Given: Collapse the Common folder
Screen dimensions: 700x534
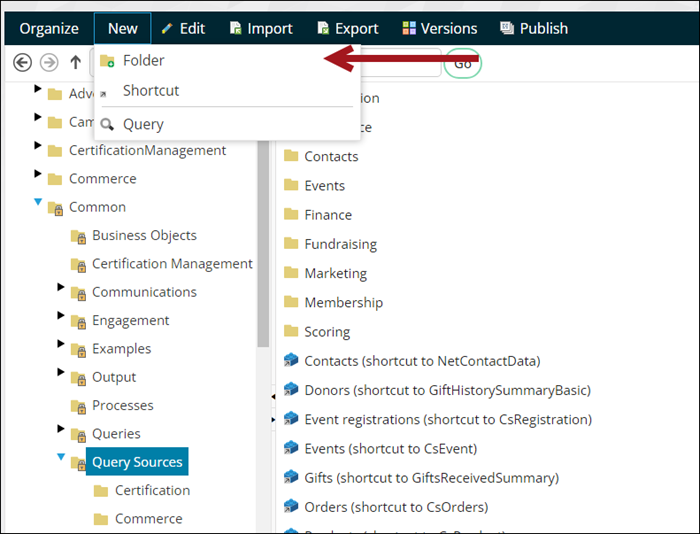Looking at the screenshot, I should (38, 202).
